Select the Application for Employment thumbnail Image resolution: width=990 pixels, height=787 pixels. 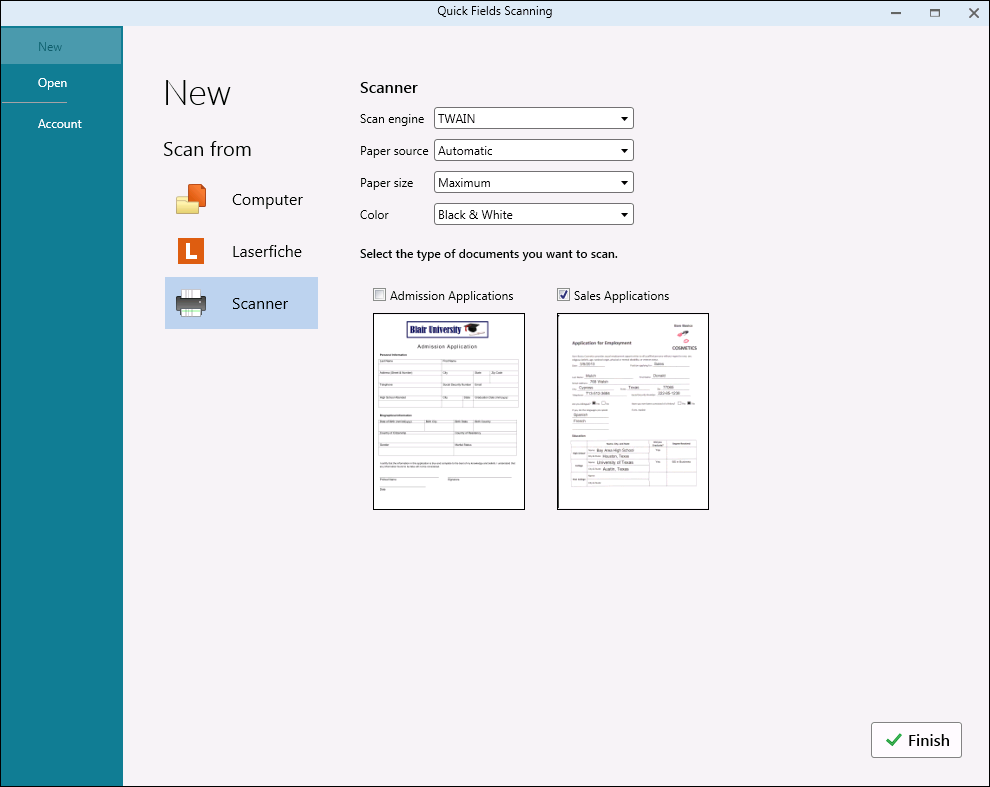(632, 412)
